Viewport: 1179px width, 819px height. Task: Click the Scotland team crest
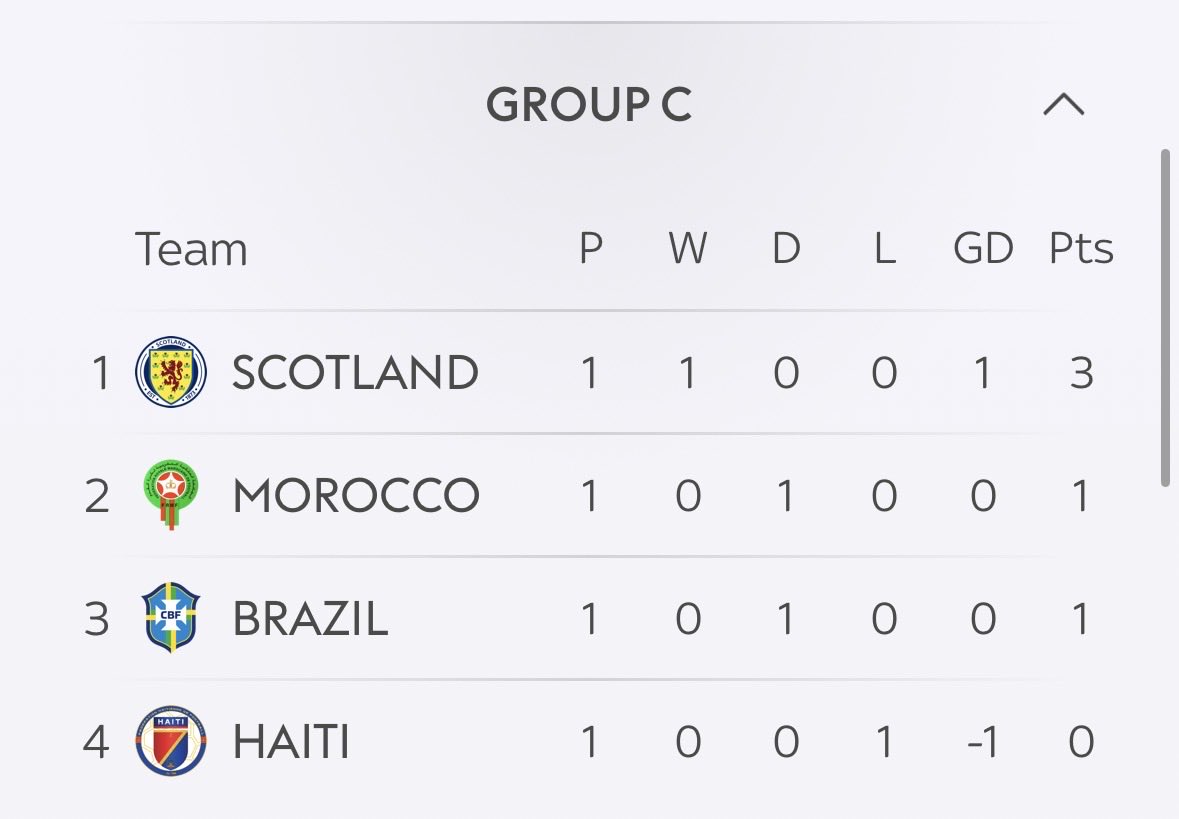point(171,372)
